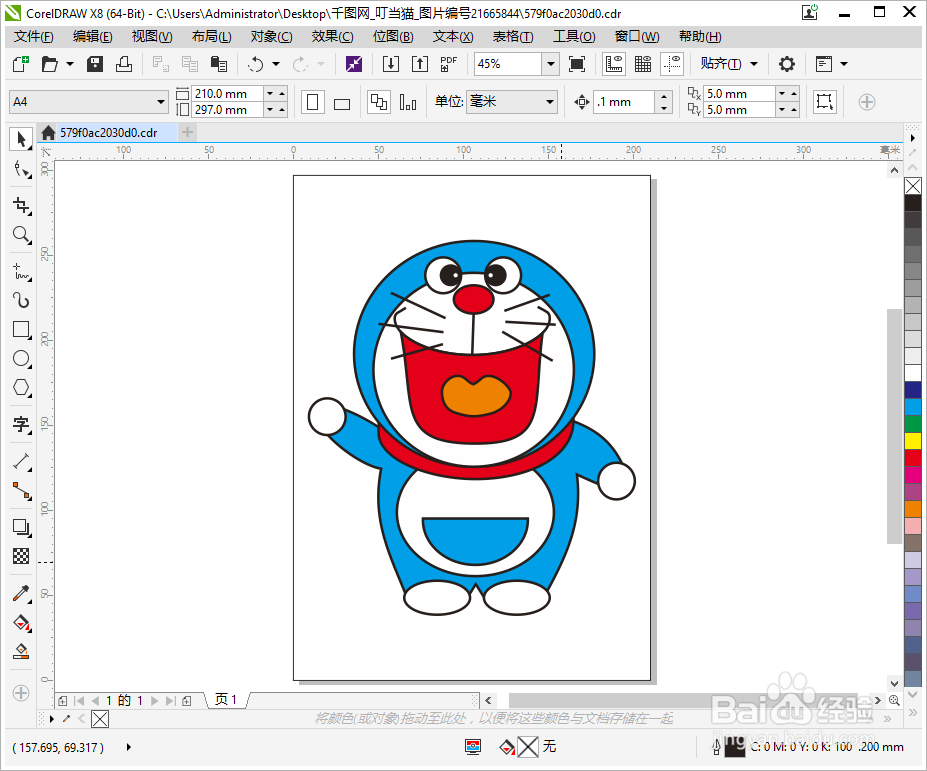Image resolution: width=927 pixels, height=771 pixels.
Task: Pick the red swatch in palette
Action: tap(913, 458)
